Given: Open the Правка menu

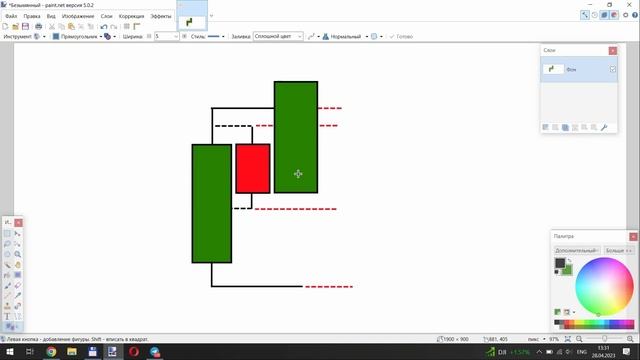Looking at the screenshot, I should click(x=31, y=16).
